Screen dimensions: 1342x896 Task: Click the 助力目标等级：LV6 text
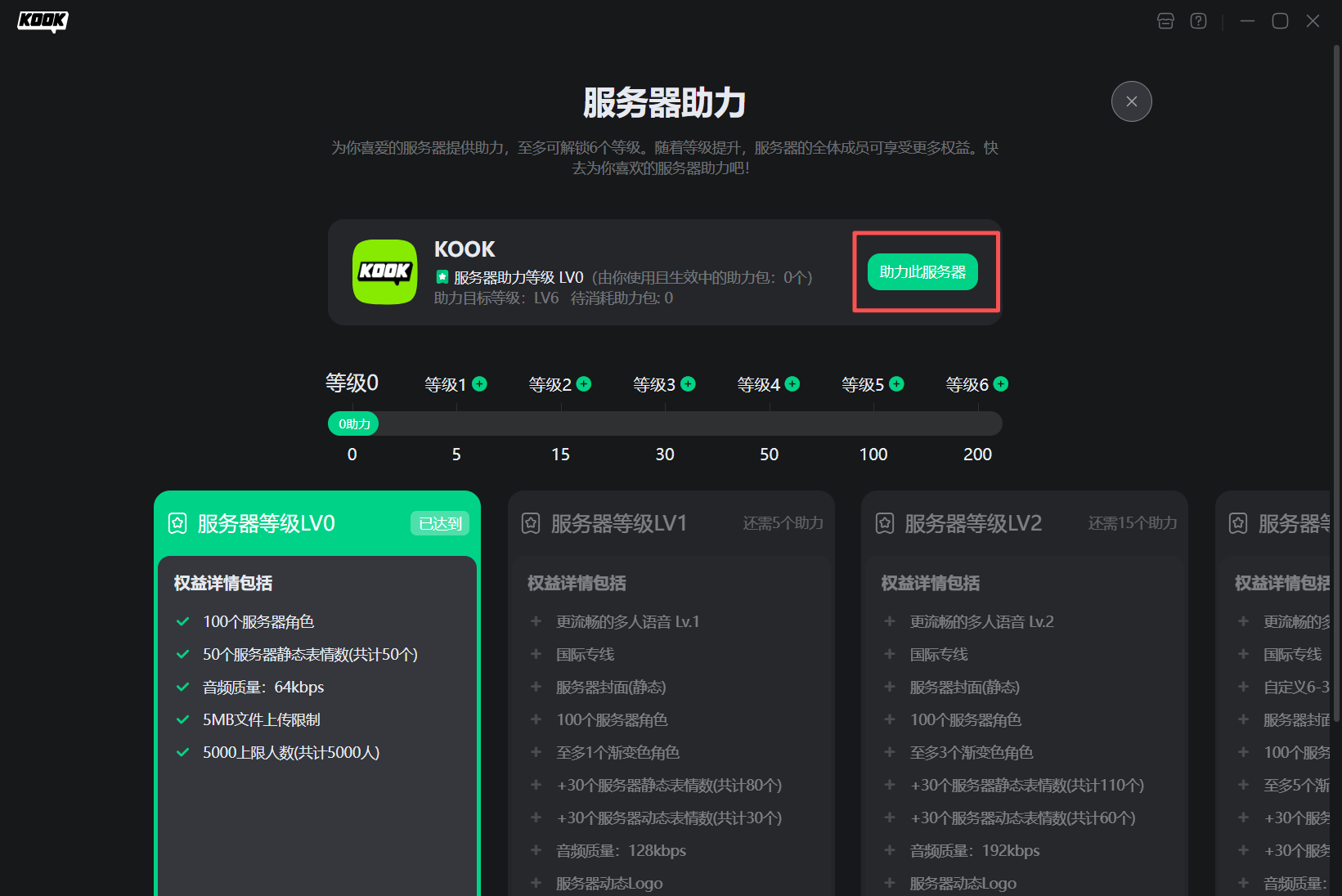click(496, 298)
